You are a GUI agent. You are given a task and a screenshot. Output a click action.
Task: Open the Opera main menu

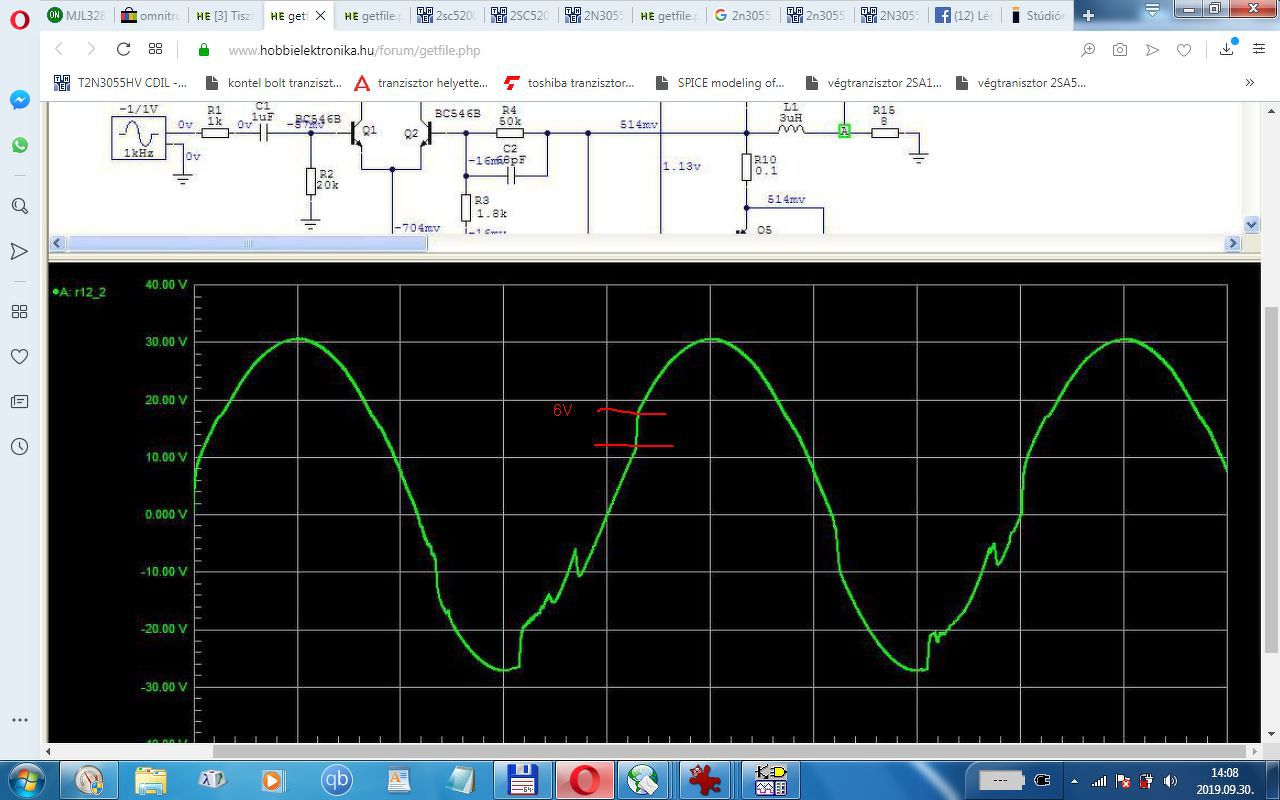tap(19, 20)
